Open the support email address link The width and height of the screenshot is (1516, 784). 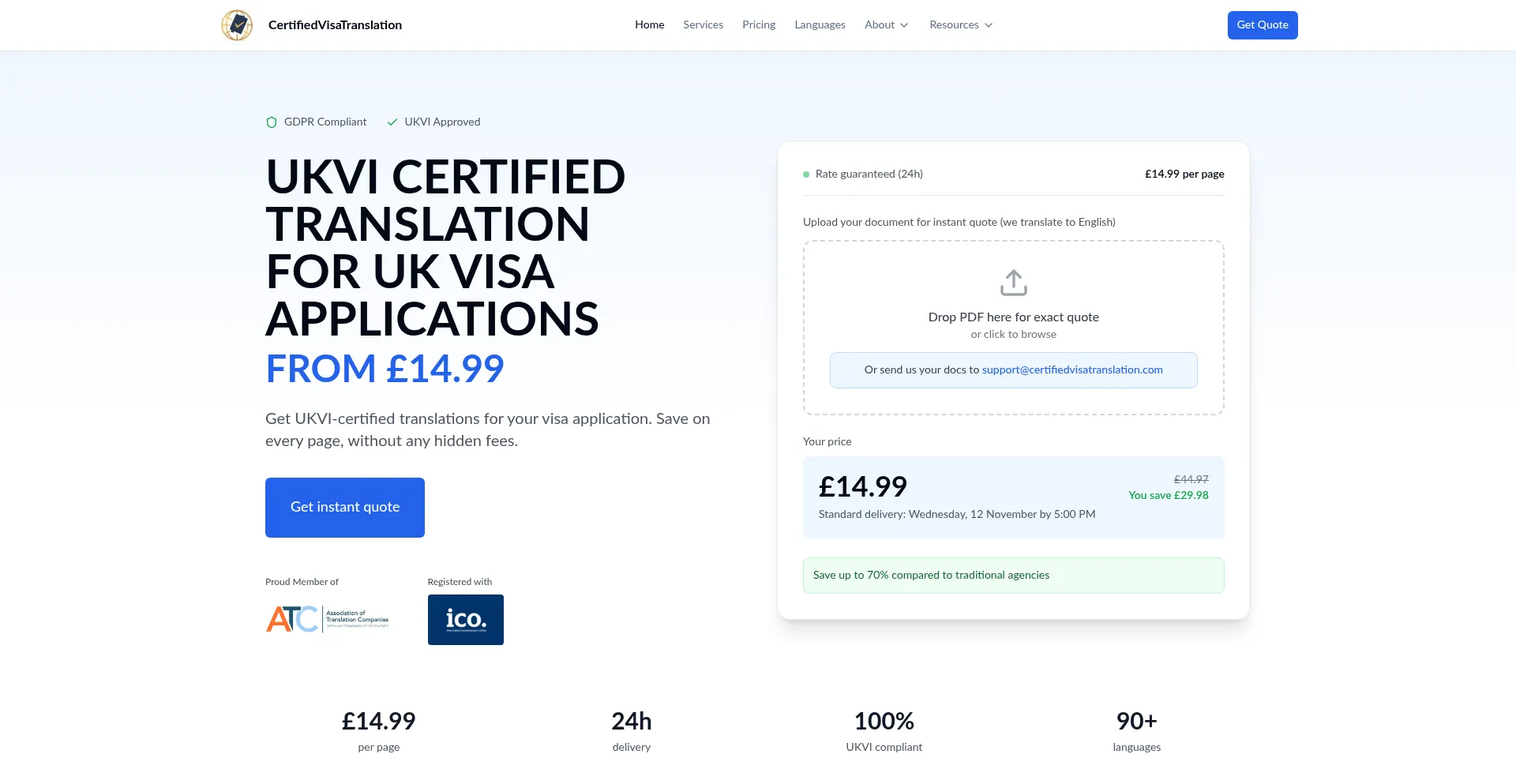[1072, 370]
